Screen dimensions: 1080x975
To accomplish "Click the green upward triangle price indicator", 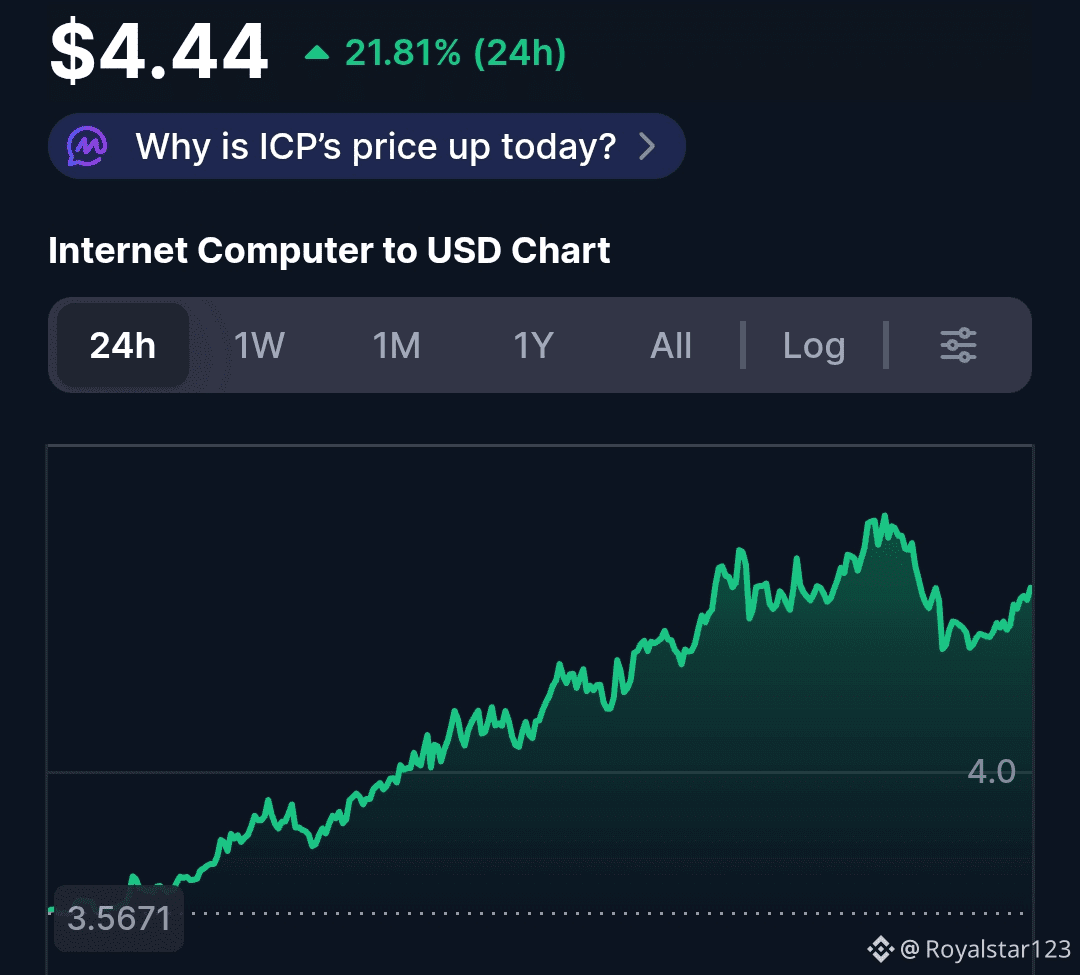I will pos(317,53).
